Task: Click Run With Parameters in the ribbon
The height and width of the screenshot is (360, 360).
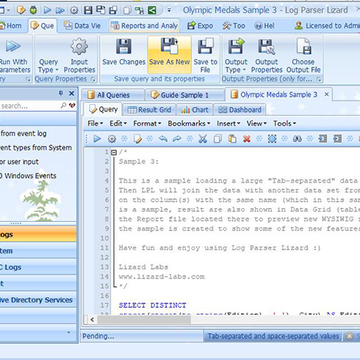Action: coord(14,55)
